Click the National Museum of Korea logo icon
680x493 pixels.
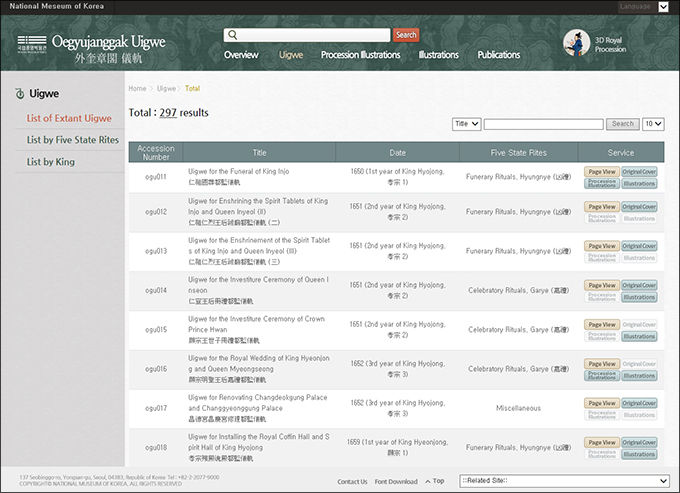tap(32, 44)
